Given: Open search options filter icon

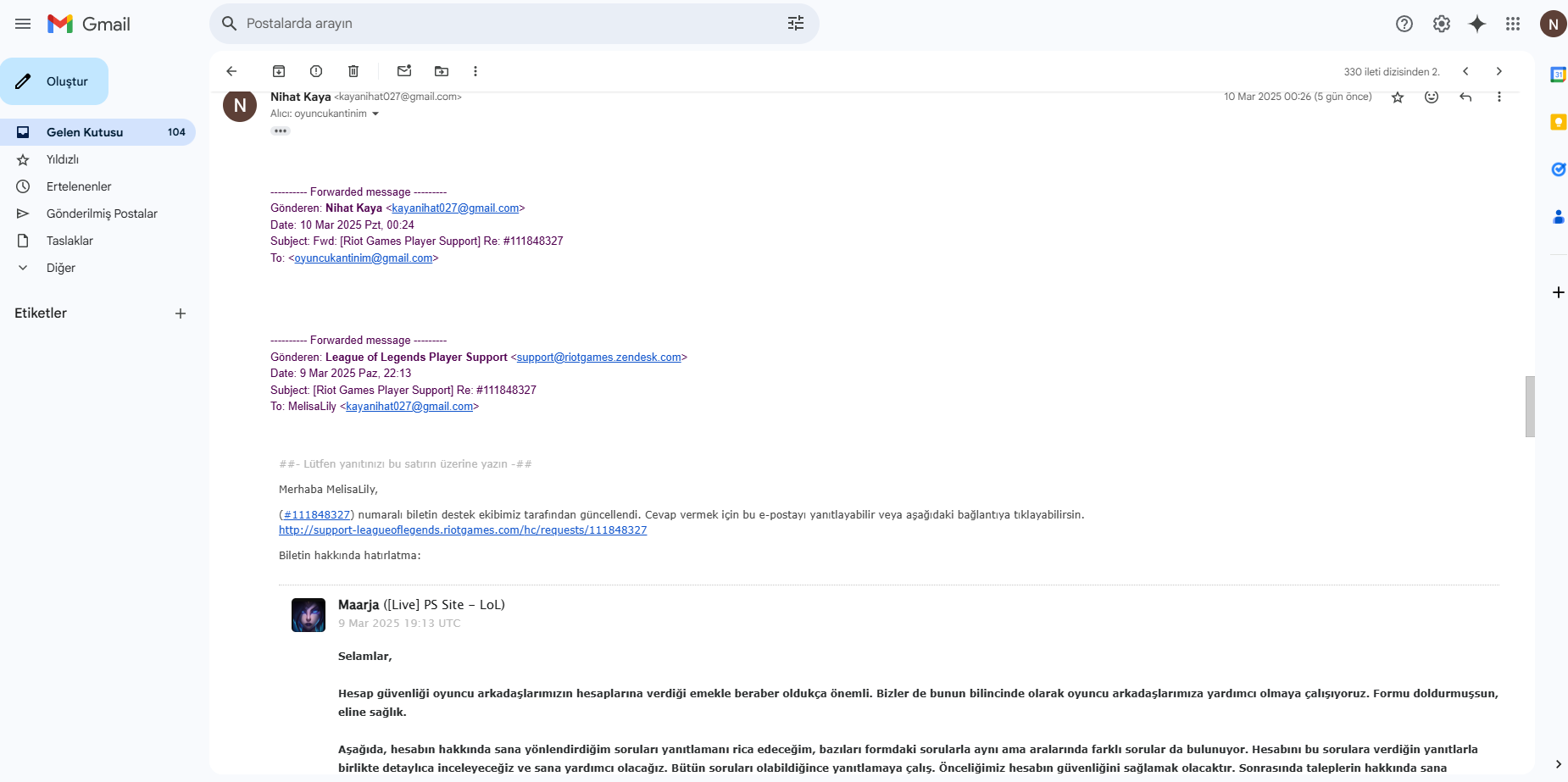Looking at the screenshot, I should (x=796, y=24).
